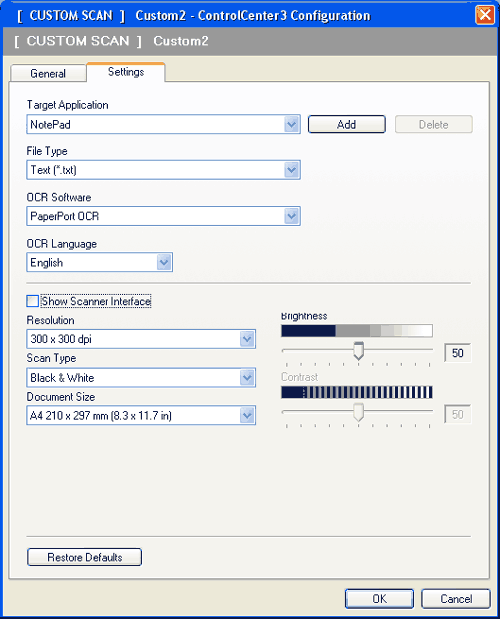500x619 pixels.
Task: Click the Contrast slider thumb
Action: pos(358,412)
